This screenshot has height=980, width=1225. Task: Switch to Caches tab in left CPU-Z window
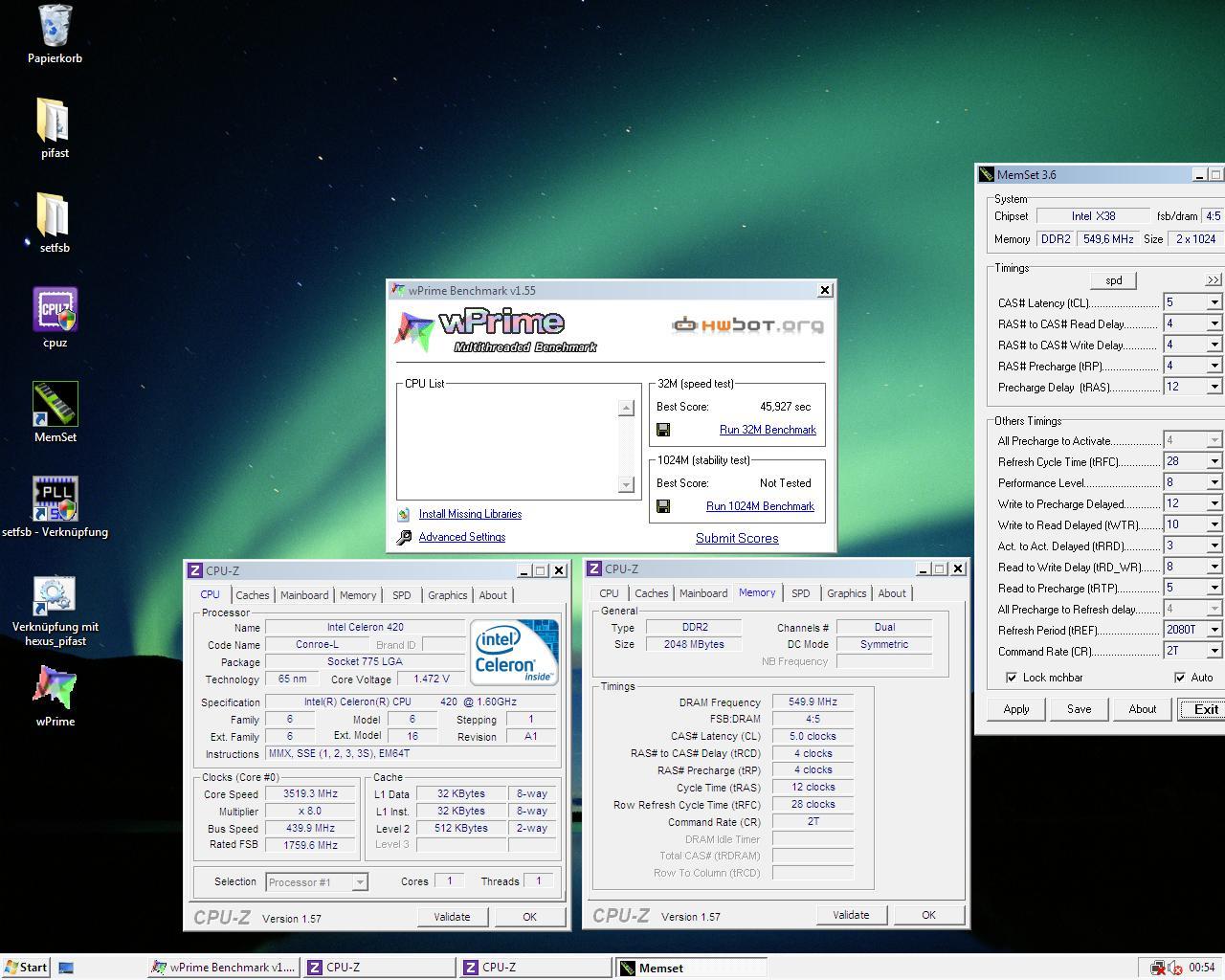point(253,595)
